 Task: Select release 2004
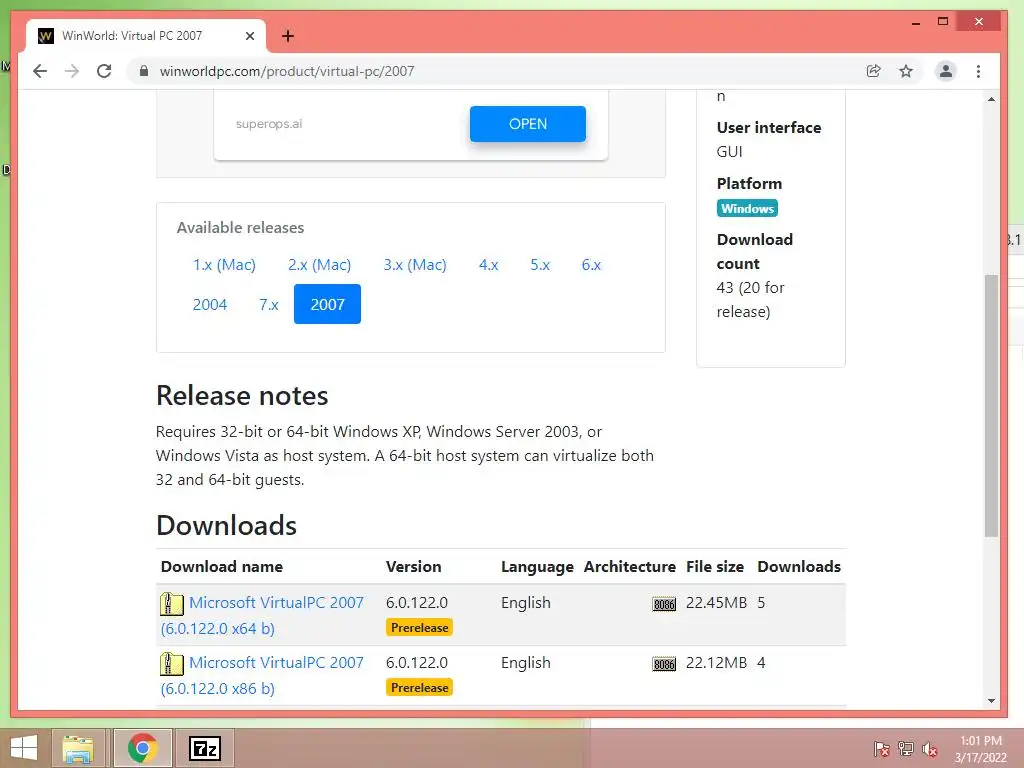point(210,304)
